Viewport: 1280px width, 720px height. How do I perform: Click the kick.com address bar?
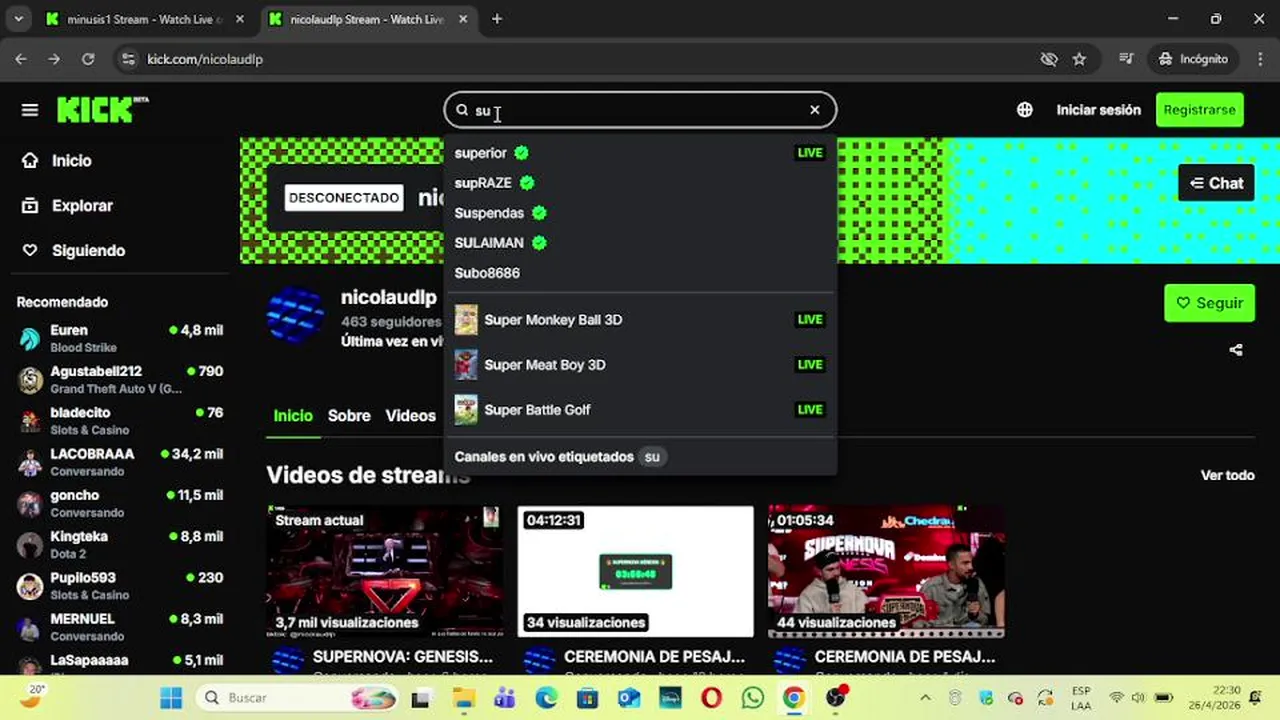(x=580, y=59)
